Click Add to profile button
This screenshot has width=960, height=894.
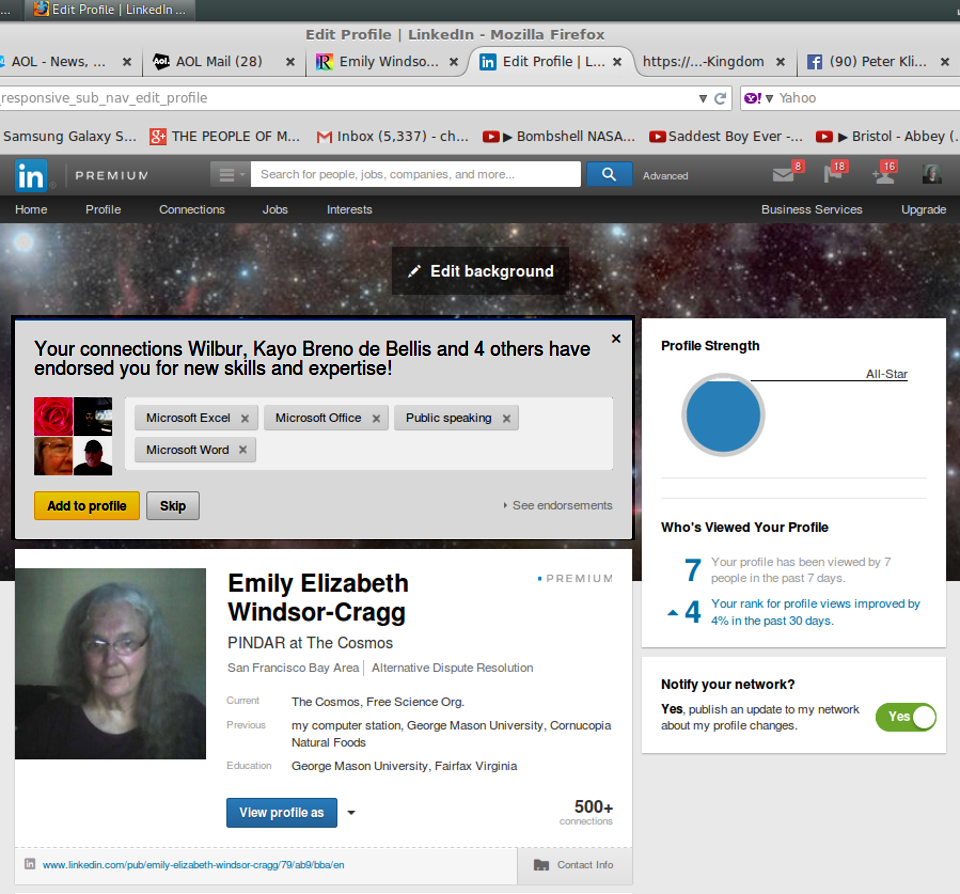[x=87, y=506]
